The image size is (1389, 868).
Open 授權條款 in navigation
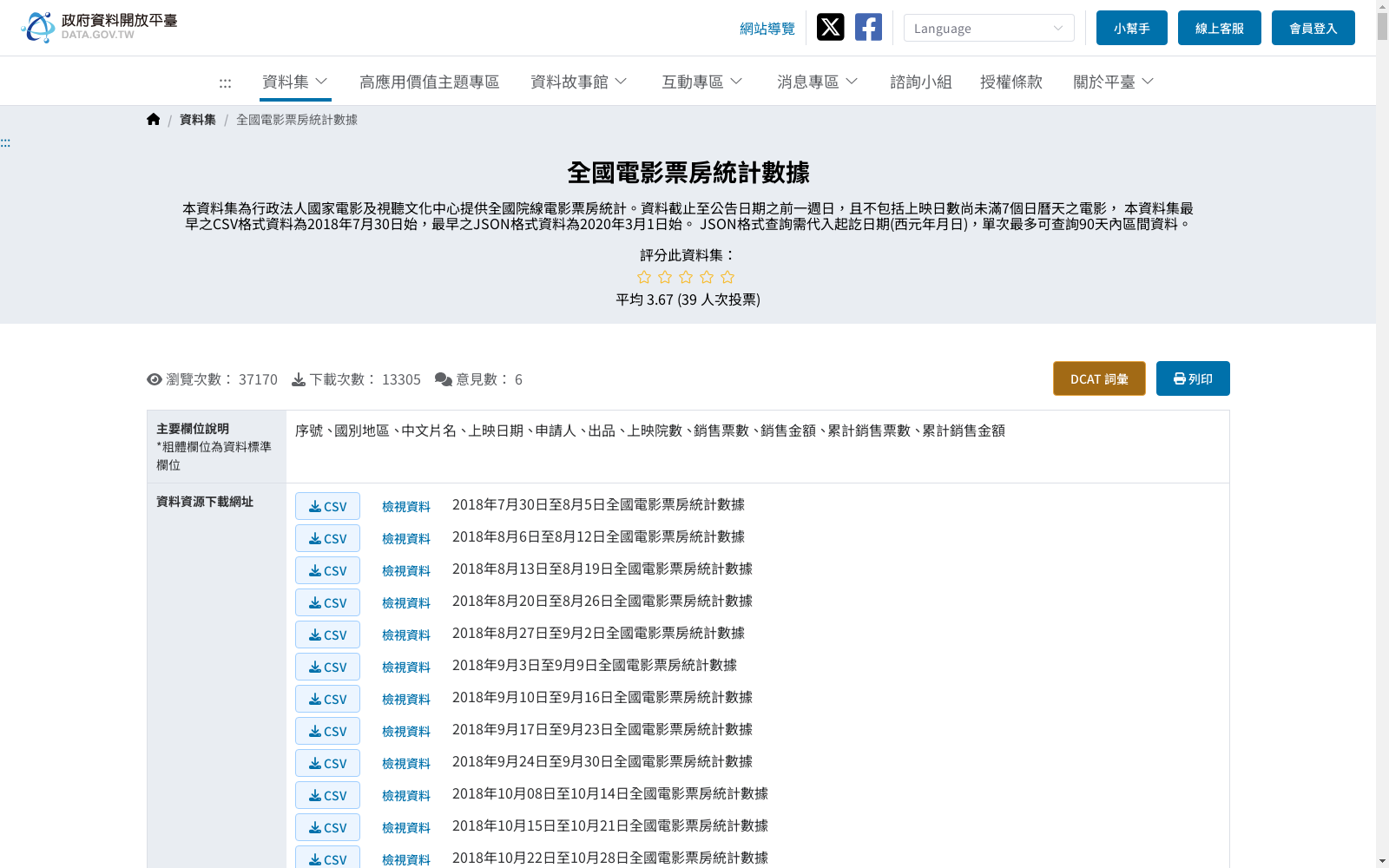click(1011, 82)
